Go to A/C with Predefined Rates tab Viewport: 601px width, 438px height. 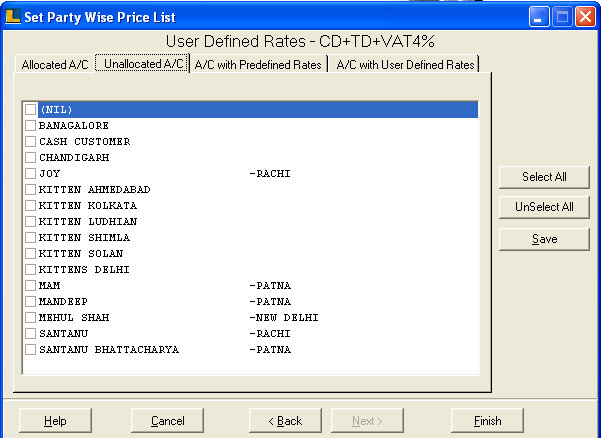click(258, 64)
